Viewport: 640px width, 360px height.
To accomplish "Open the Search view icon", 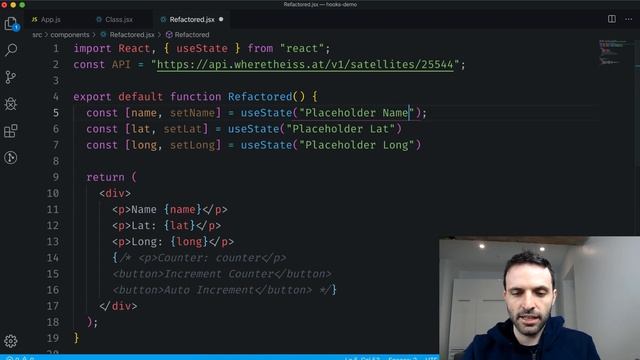I will tap(11, 50).
